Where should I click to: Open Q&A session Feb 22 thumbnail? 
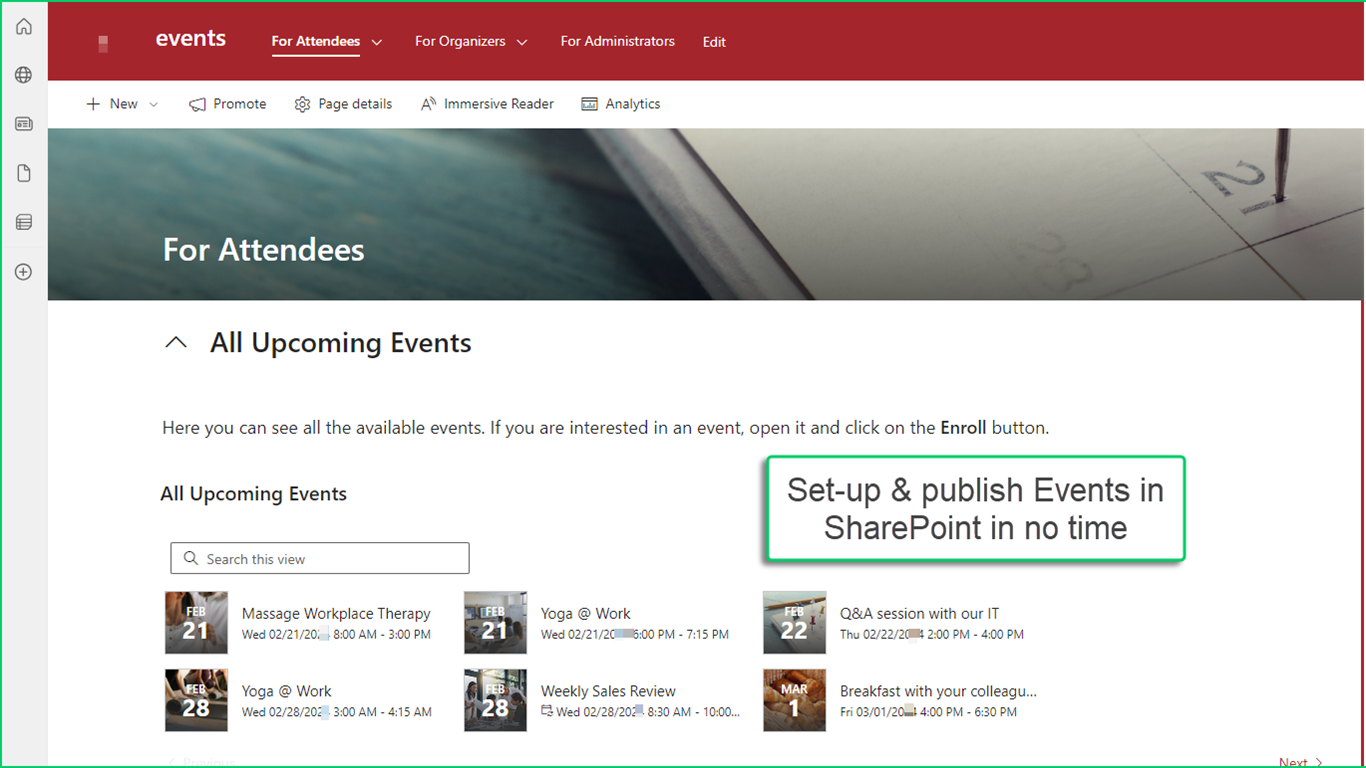click(794, 622)
